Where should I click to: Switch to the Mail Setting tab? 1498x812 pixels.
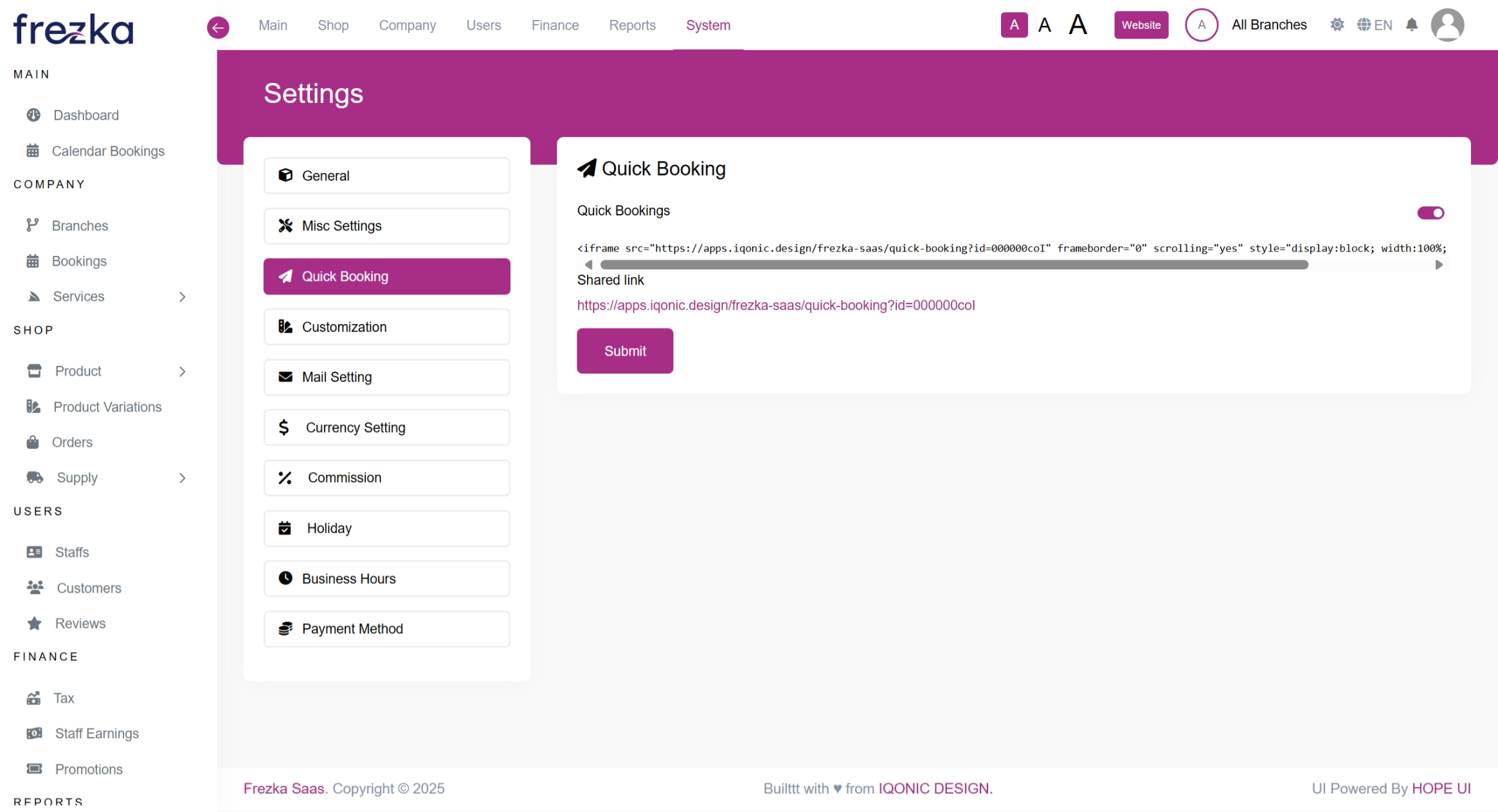click(x=386, y=377)
